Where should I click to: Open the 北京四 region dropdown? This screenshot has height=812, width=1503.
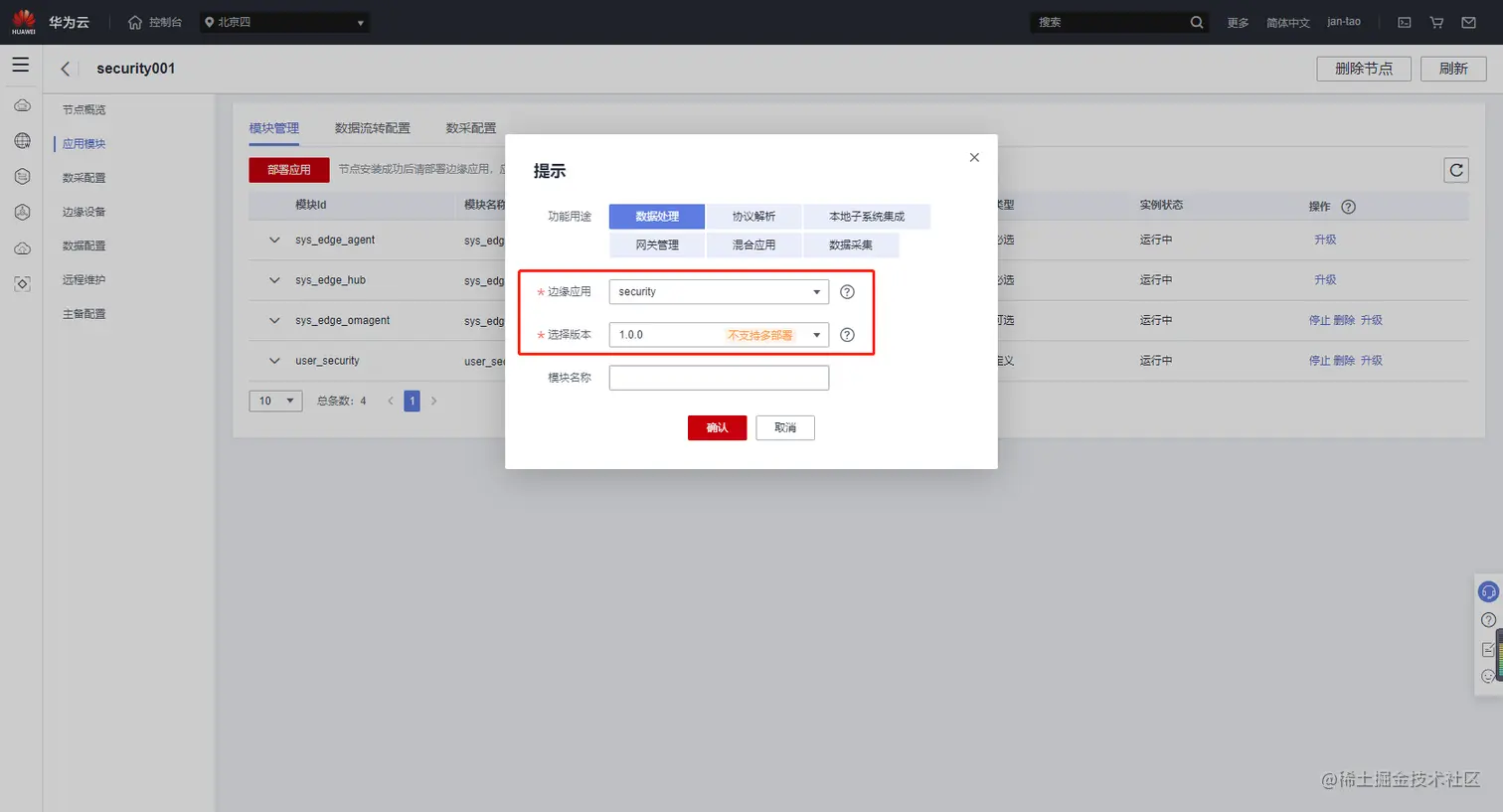[284, 22]
